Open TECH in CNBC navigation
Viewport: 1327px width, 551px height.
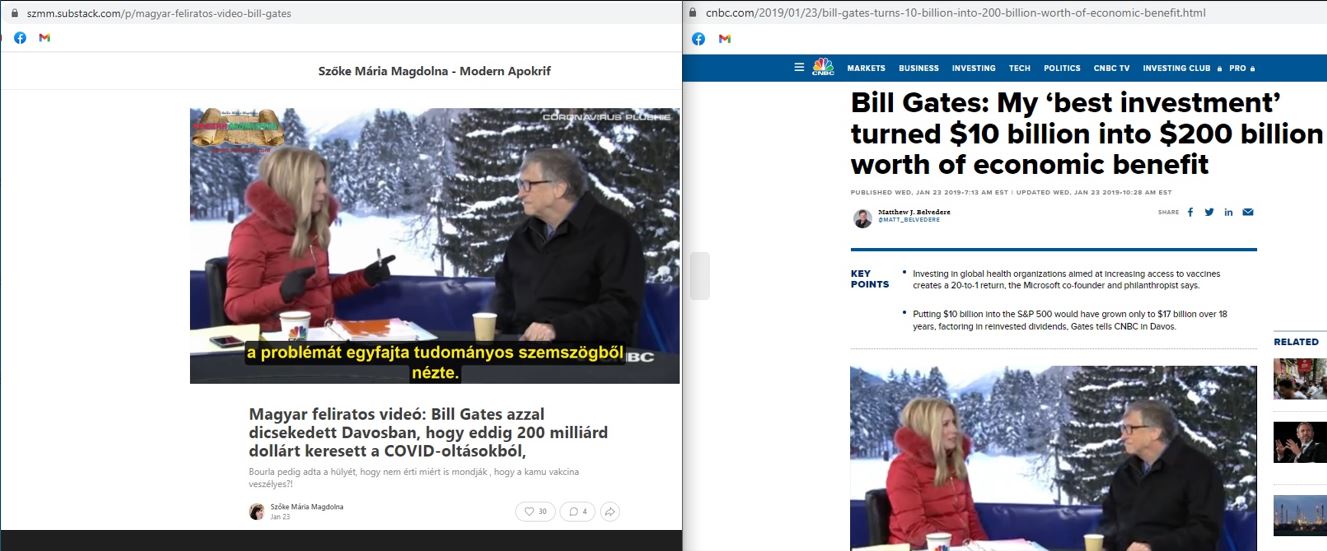[x=1019, y=68]
